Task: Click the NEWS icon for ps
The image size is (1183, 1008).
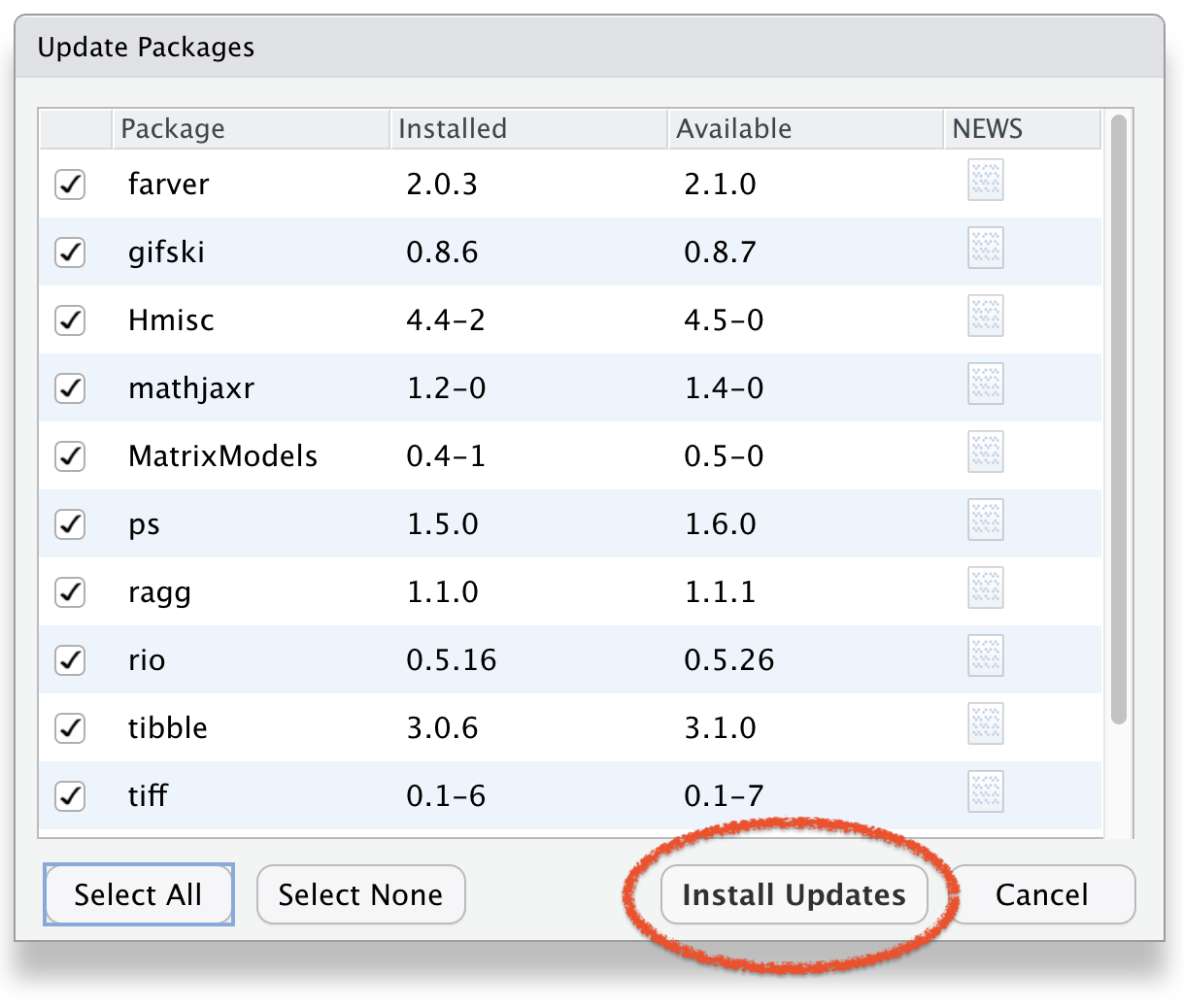Action: [x=985, y=521]
